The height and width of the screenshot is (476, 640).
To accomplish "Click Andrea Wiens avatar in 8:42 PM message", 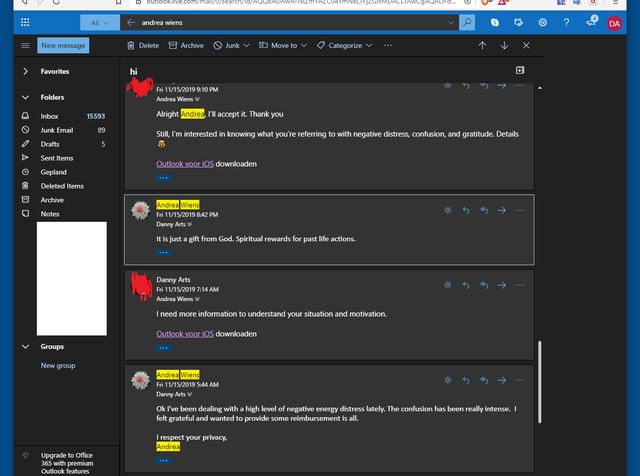I will click(x=140, y=211).
